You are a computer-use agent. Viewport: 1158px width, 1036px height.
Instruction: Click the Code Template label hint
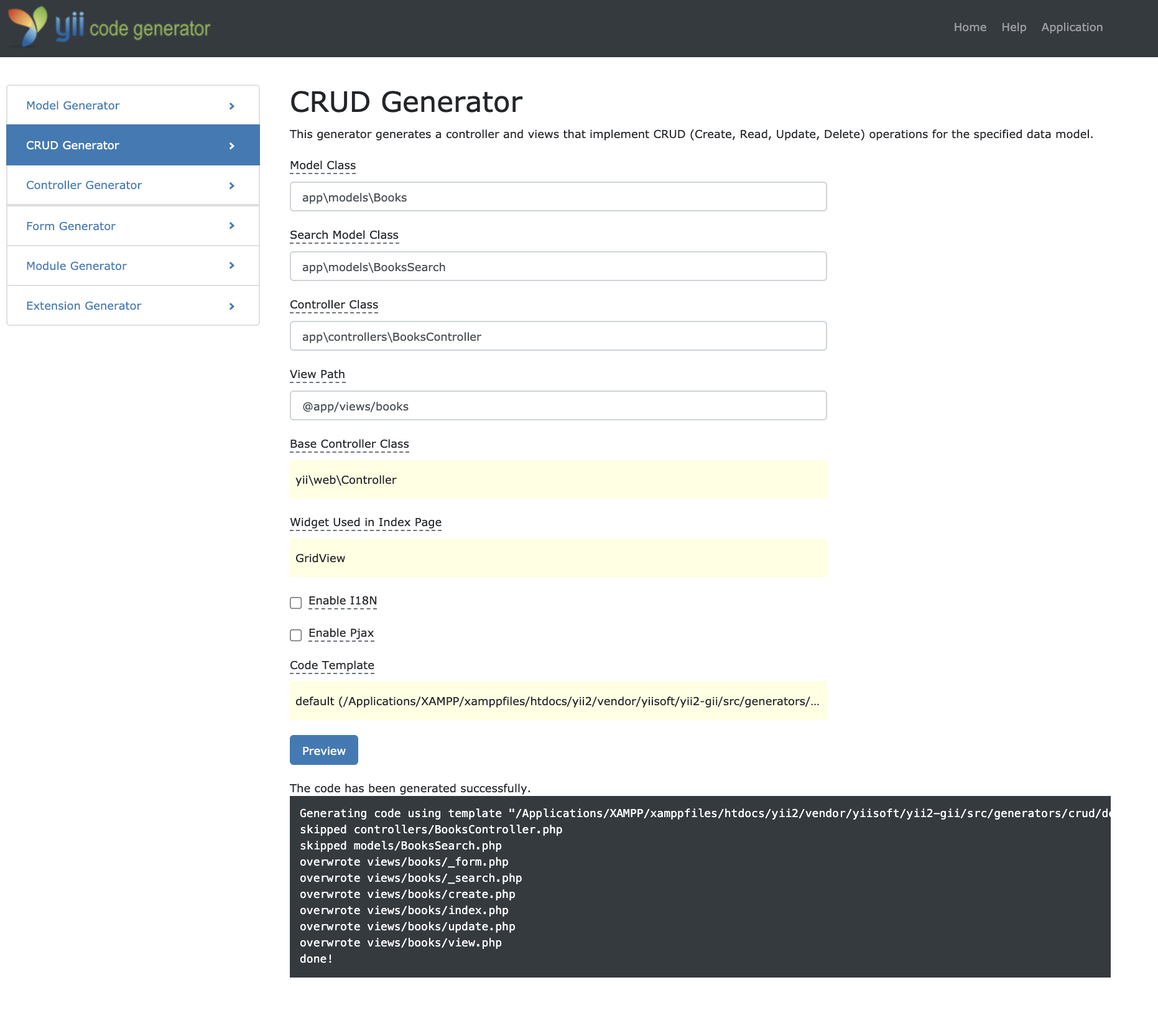(332, 665)
